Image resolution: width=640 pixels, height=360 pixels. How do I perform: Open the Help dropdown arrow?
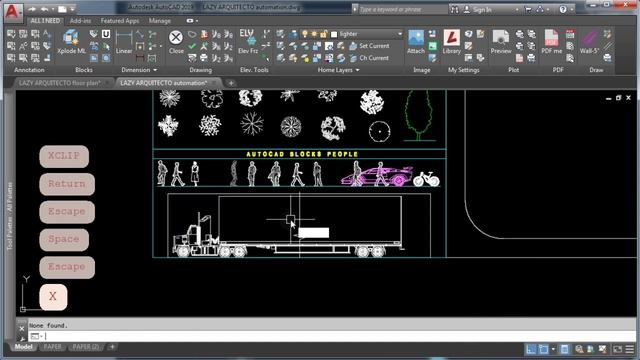(572, 9)
